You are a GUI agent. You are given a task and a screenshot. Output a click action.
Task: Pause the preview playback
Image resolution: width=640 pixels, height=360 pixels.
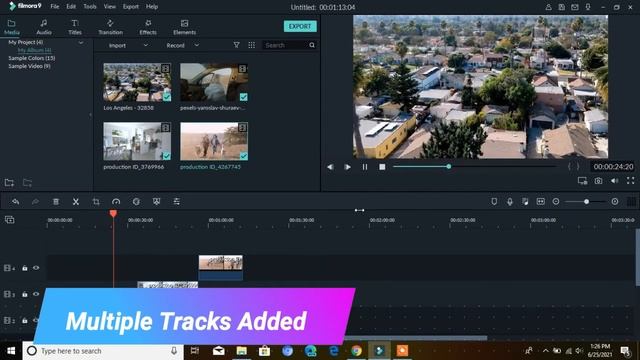tap(364, 167)
